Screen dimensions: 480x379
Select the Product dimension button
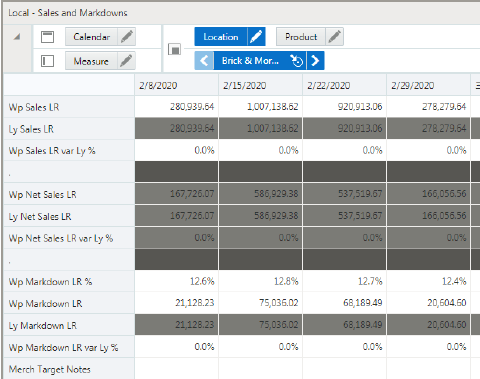(301, 37)
